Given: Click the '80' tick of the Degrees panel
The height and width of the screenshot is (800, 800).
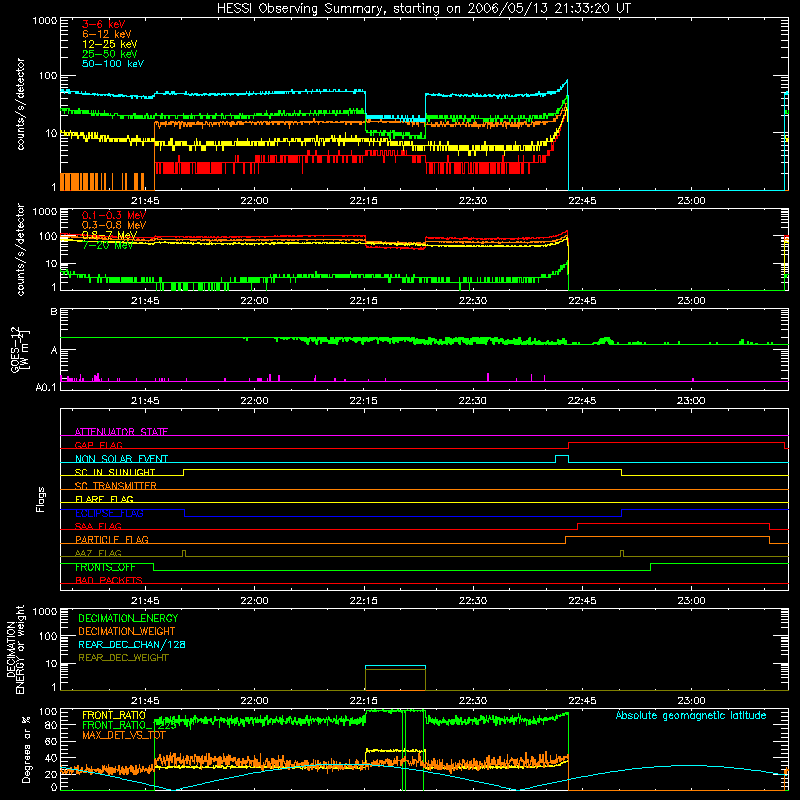Looking at the screenshot, I should [52, 725].
